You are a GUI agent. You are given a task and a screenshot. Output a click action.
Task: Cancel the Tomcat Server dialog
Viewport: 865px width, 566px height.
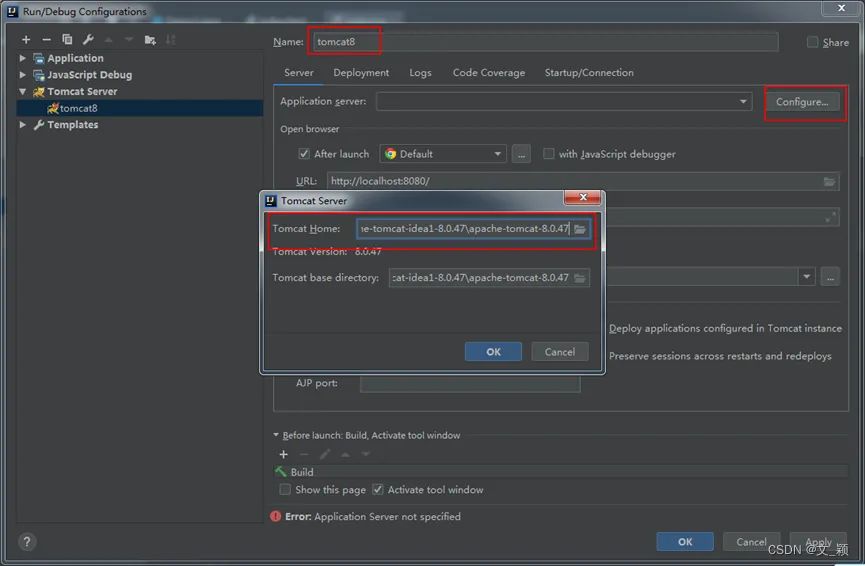(559, 352)
